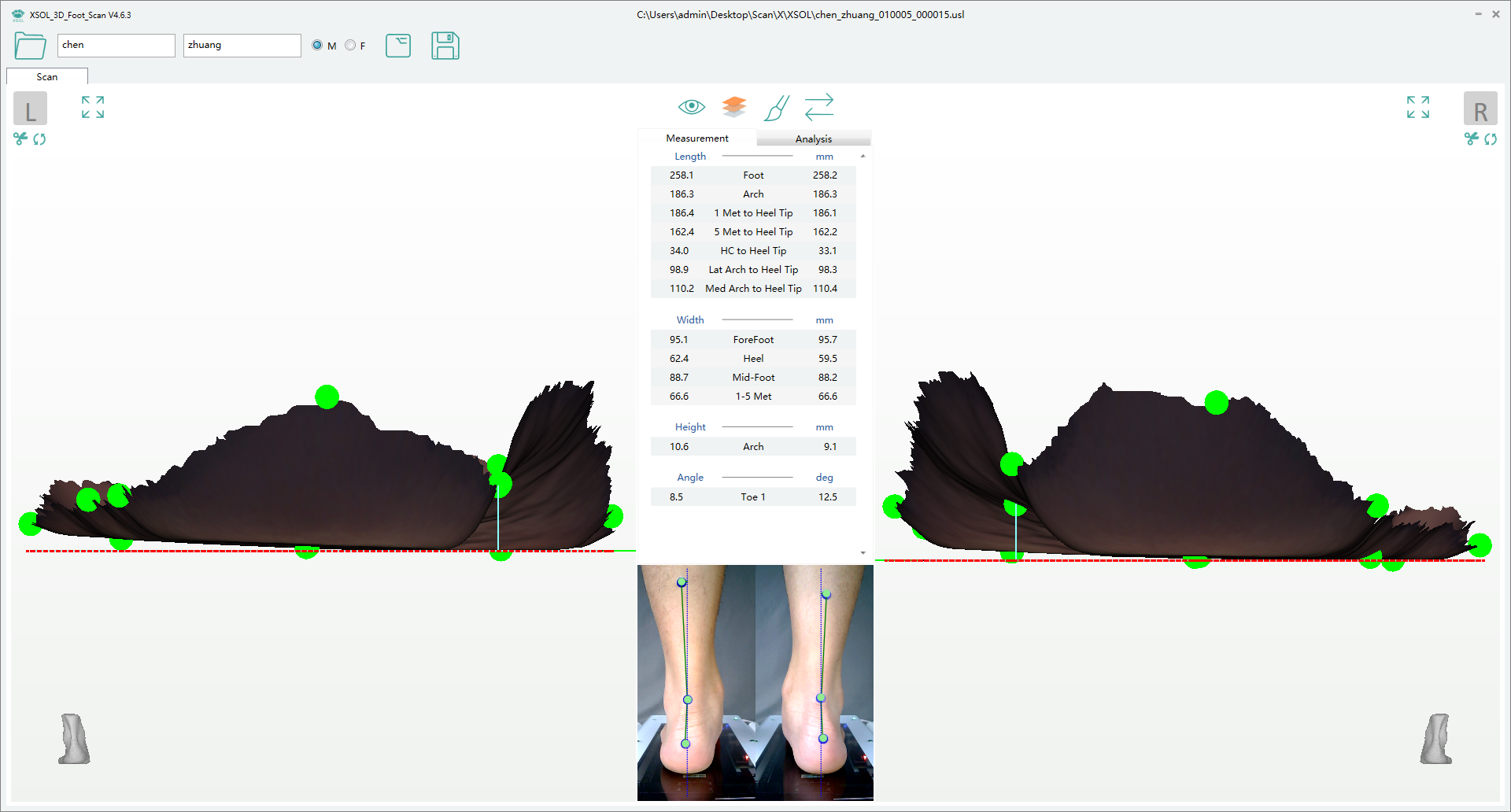Select the M gender radio button
Screen dimensions: 1511x812
coord(317,46)
